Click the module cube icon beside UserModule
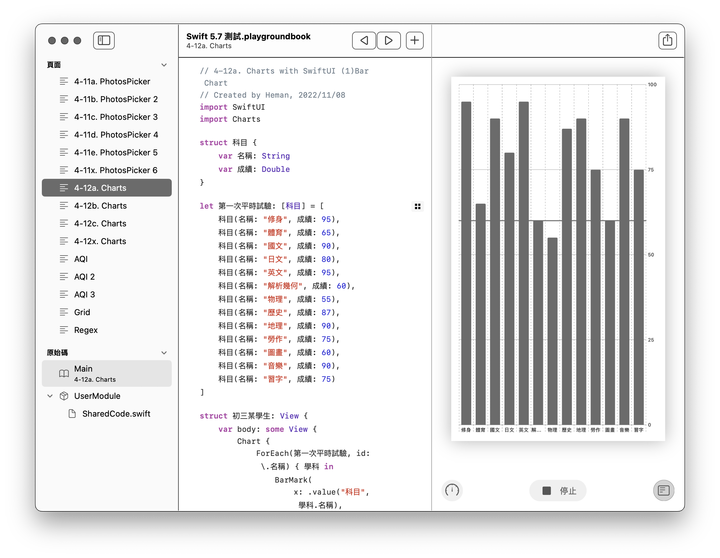This screenshot has height=558, width=720. pos(64,396)
